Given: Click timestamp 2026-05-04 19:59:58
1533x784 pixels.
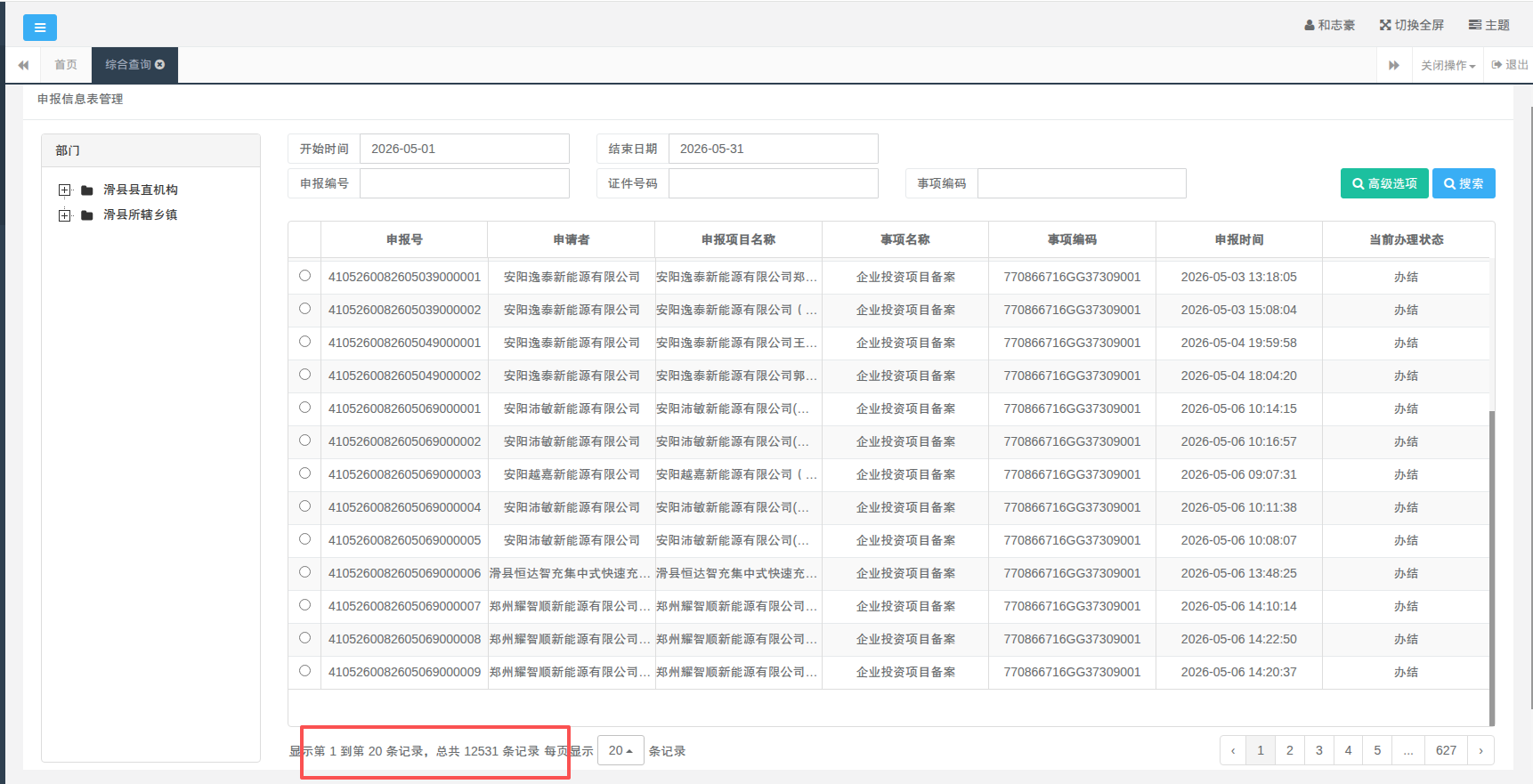Looking at the screenshot, I should click(1239, 343).
